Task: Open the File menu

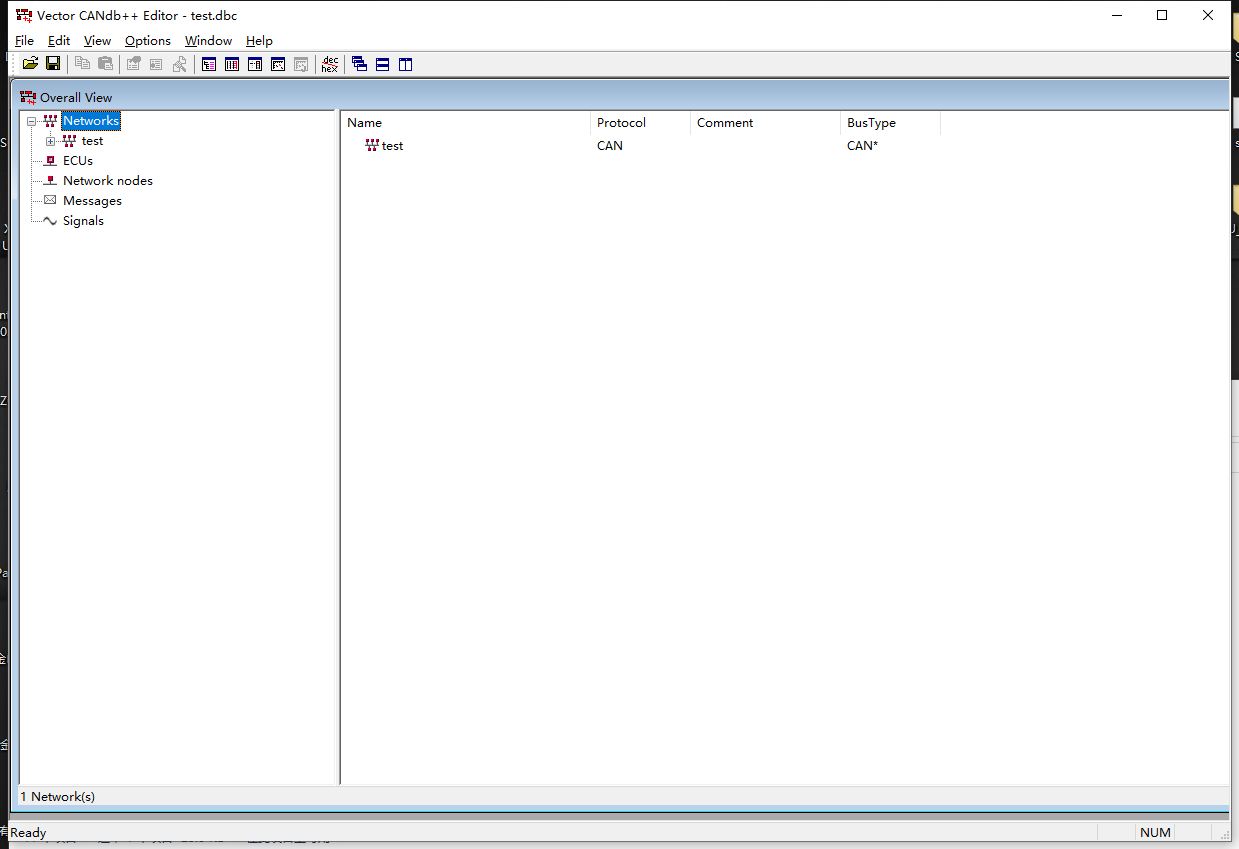Action: tap(25, 41)
